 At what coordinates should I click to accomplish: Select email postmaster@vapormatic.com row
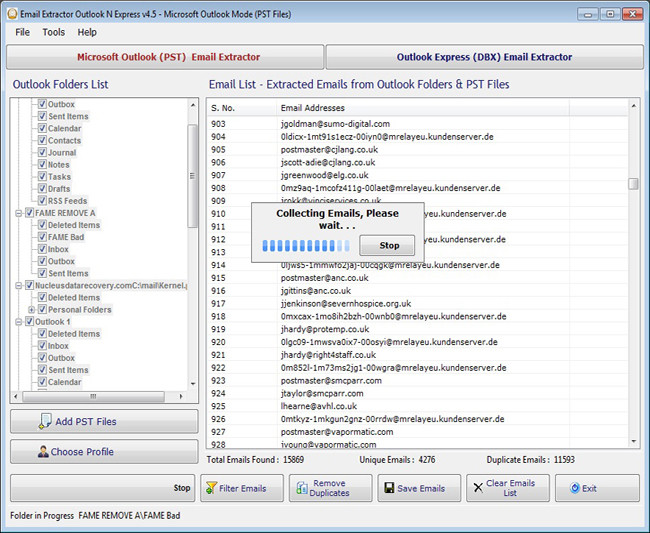tap(417, 432)
